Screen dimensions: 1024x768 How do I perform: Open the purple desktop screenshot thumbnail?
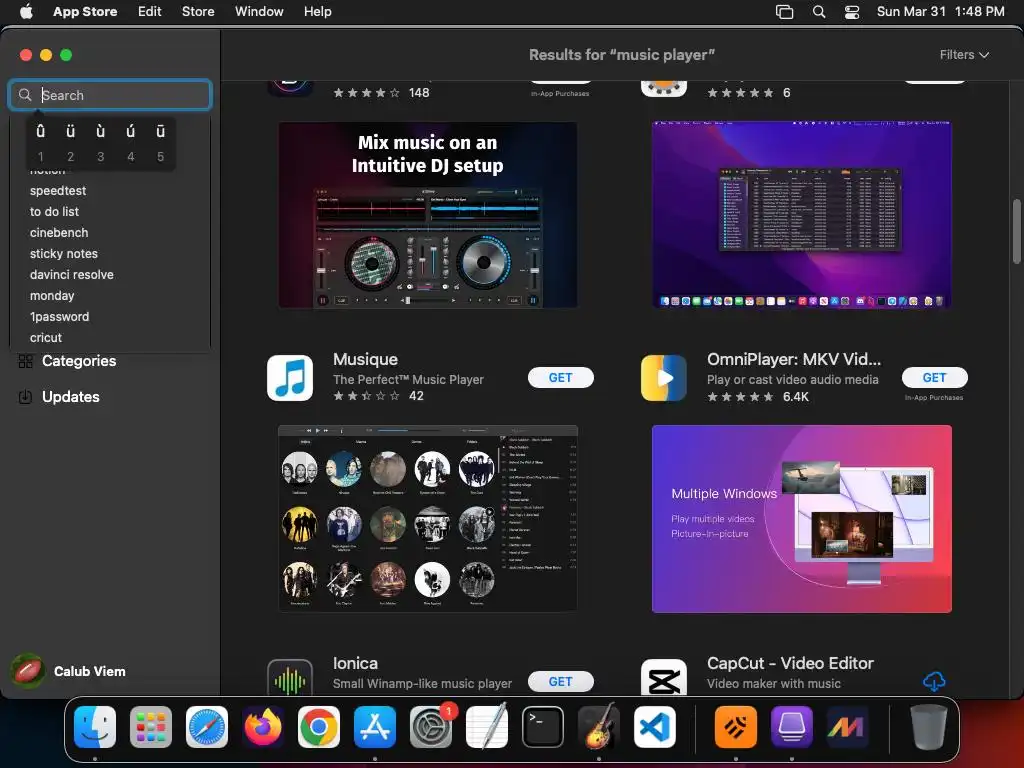(801, 215)
